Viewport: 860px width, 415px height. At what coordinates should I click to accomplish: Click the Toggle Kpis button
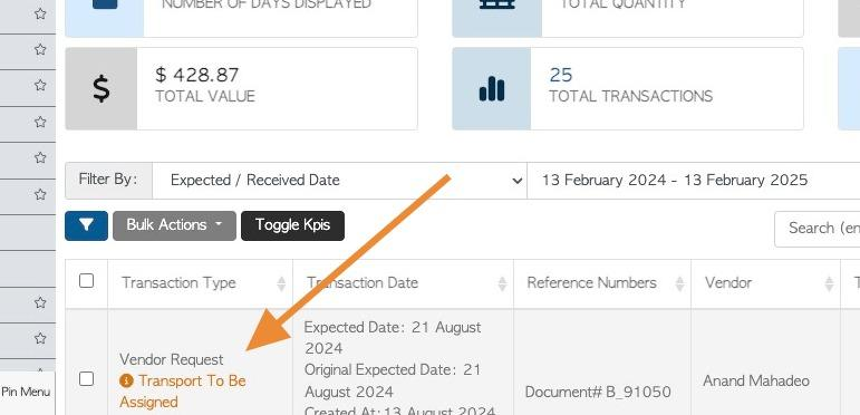coord(293,226)
